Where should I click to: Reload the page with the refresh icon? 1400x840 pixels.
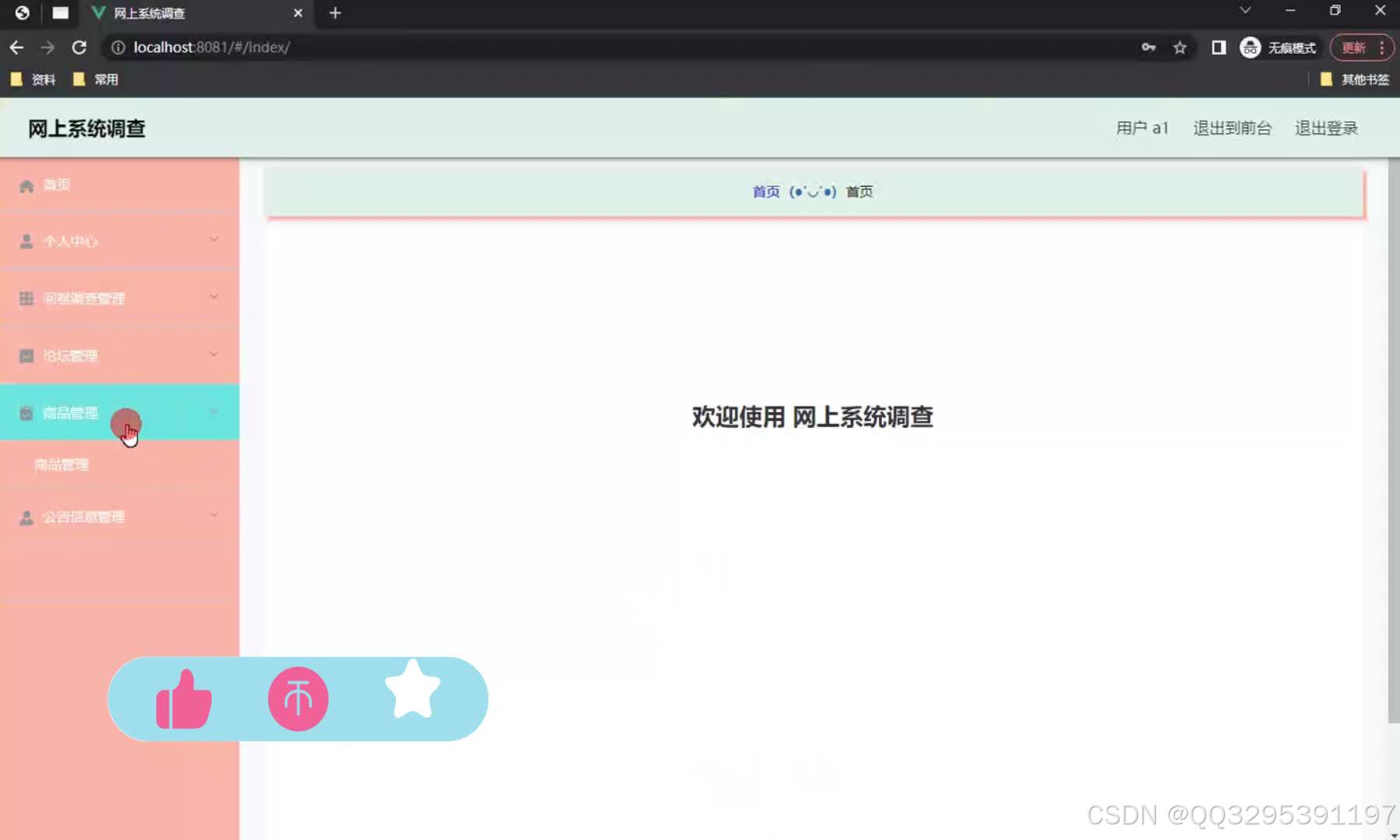(x=79, y=47)
